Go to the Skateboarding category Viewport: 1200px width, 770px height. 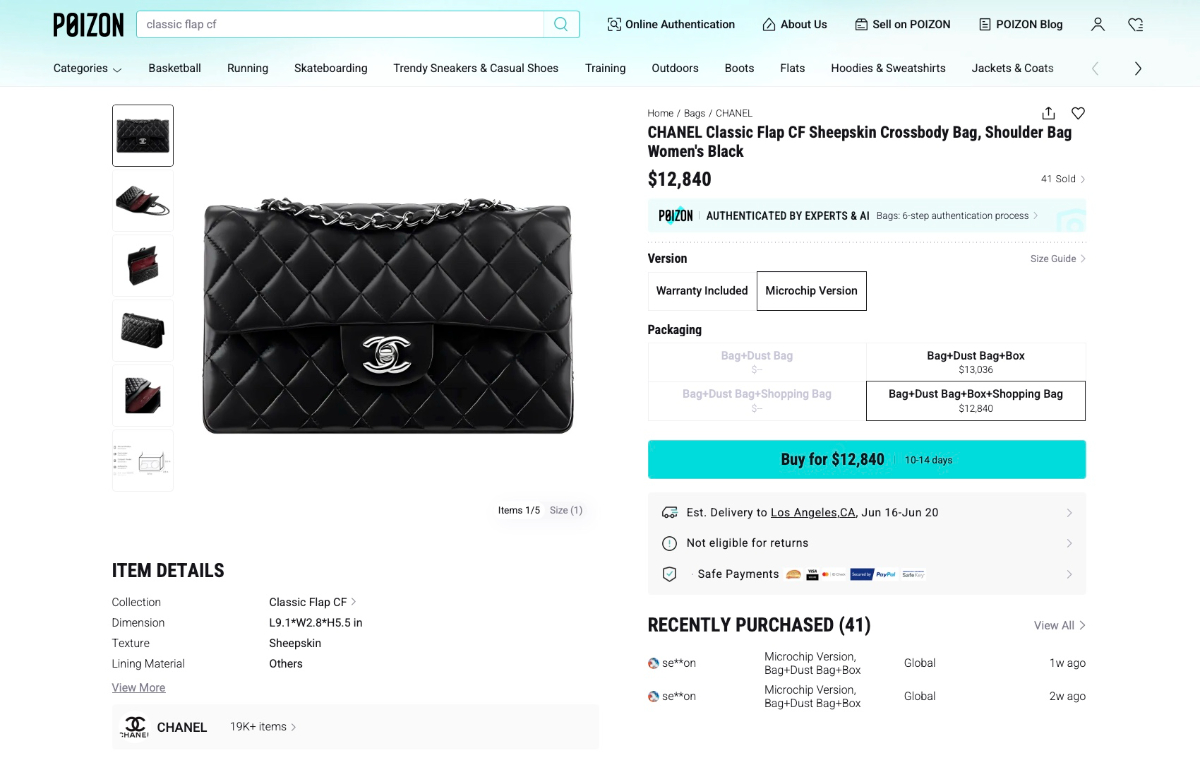[x=330, y=68]
